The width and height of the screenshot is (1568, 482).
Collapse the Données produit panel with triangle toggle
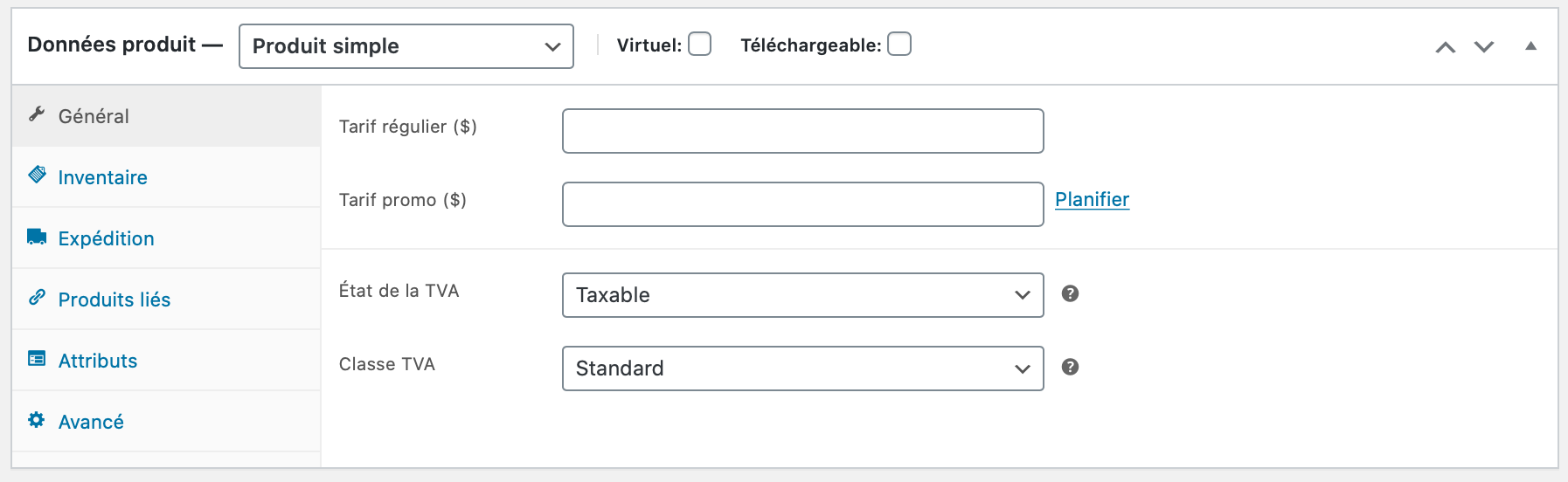tap(1530, 46)
